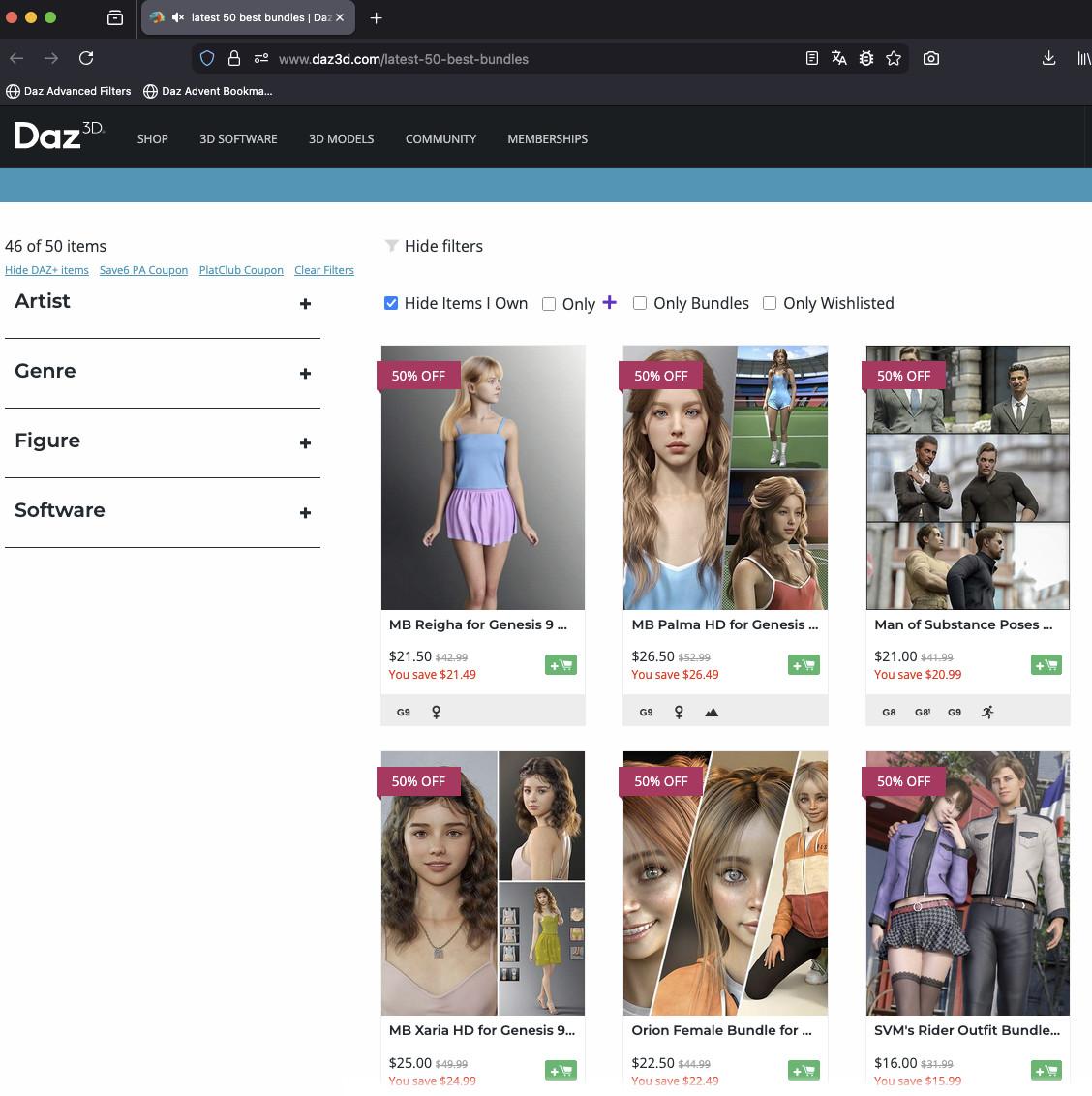Open the library icon in toolbar
1092x1096 pixels.
[1083, 59]
